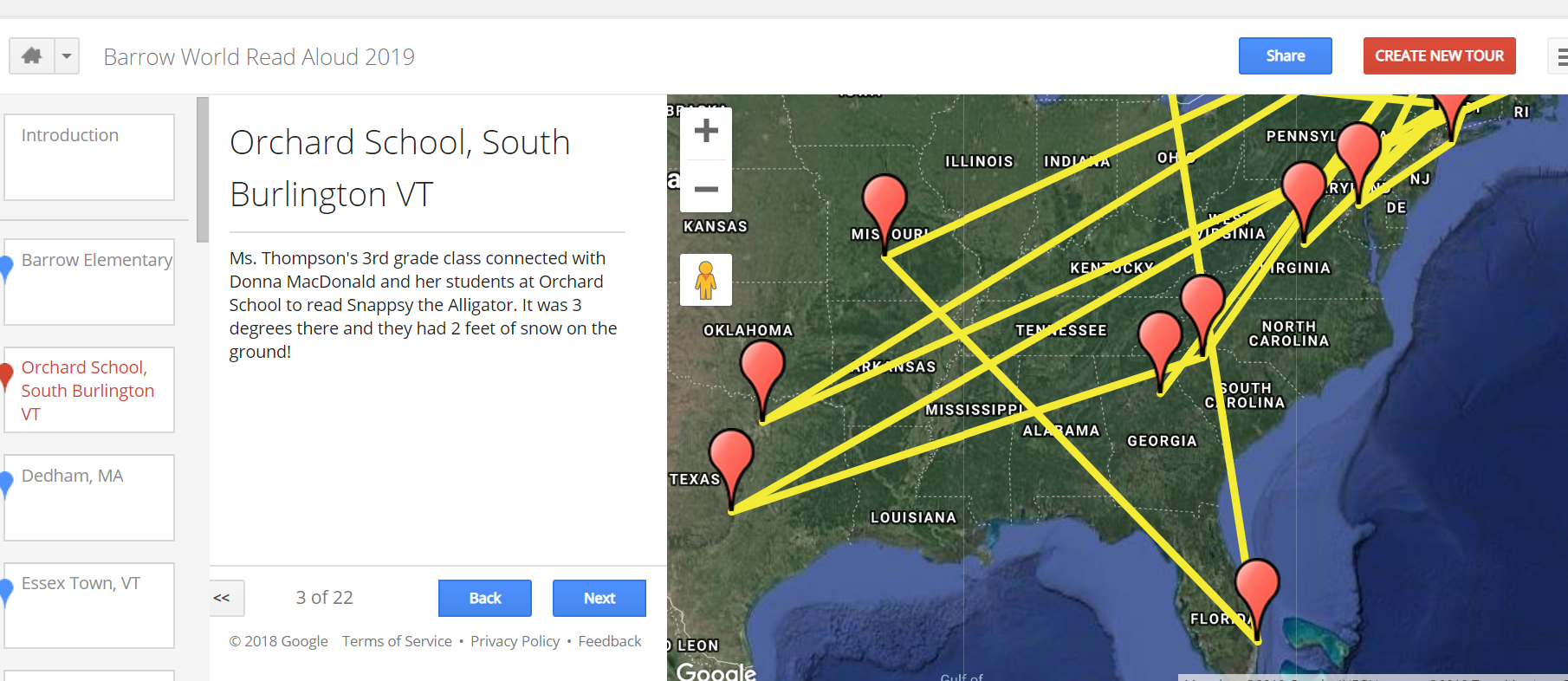Select Barrow Elementary in the stop list

pos(89,282)
